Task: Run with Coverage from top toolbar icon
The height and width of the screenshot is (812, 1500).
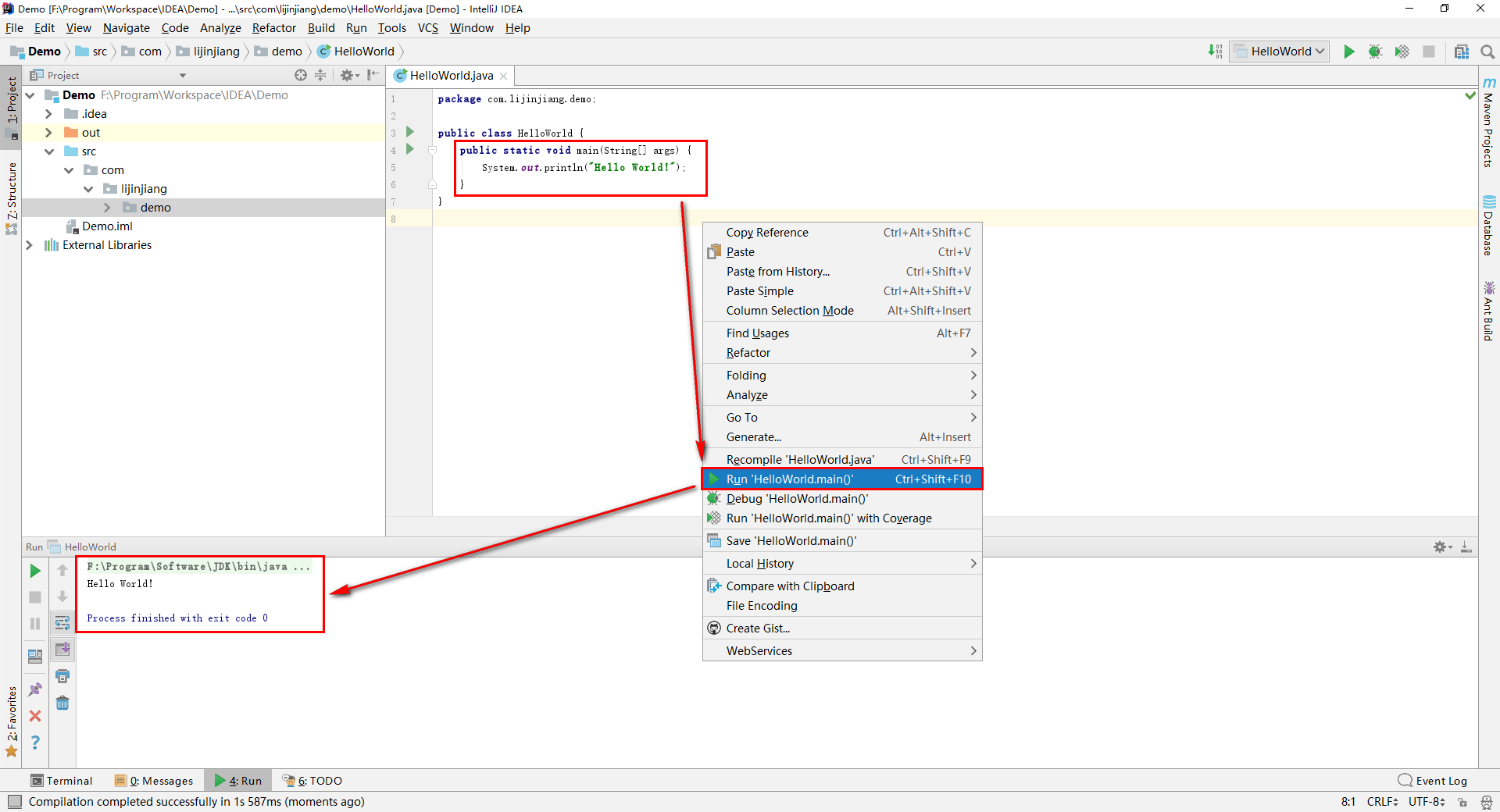Action: tap(1402, 52)
